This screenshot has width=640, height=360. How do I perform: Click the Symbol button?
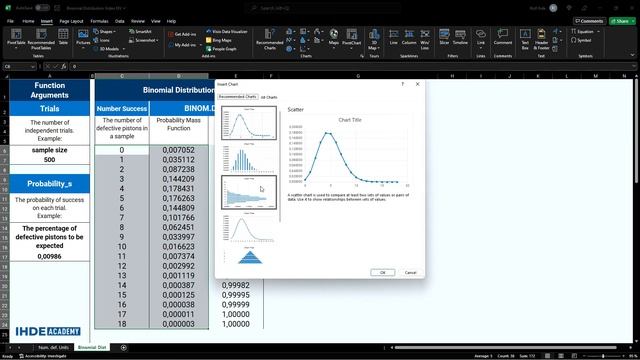(581, 40)
